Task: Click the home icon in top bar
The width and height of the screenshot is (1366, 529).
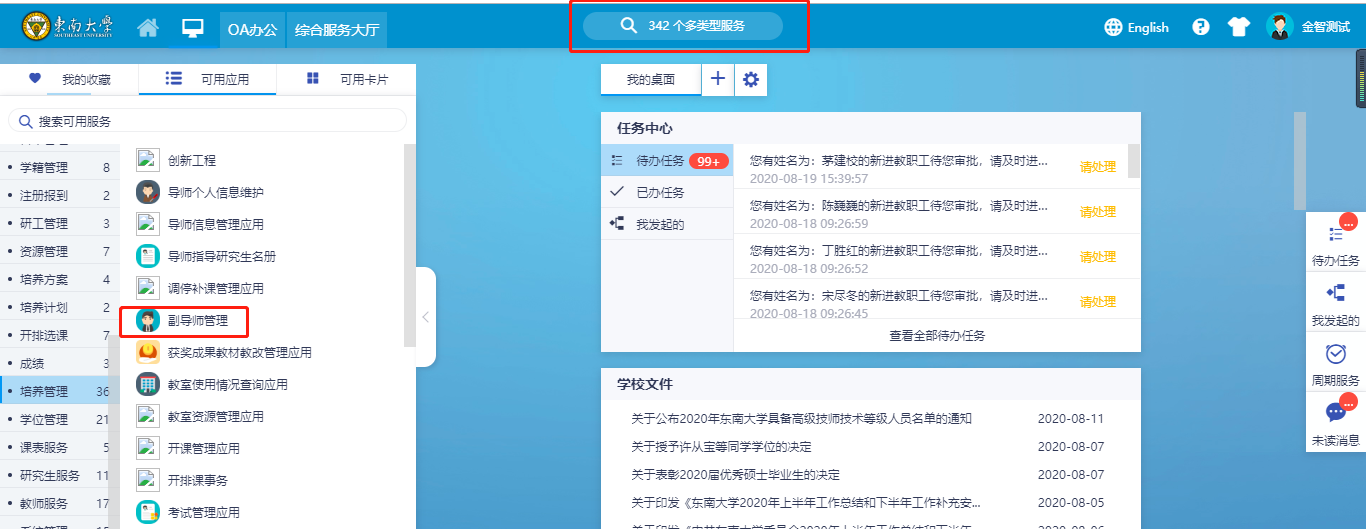Action: click(x=148, y=28)
